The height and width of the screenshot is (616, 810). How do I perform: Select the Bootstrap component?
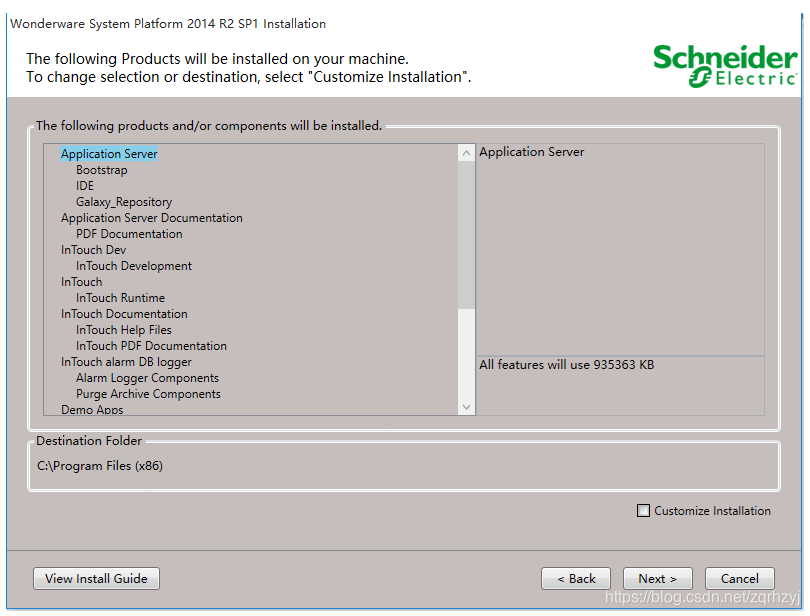[102, 170]
